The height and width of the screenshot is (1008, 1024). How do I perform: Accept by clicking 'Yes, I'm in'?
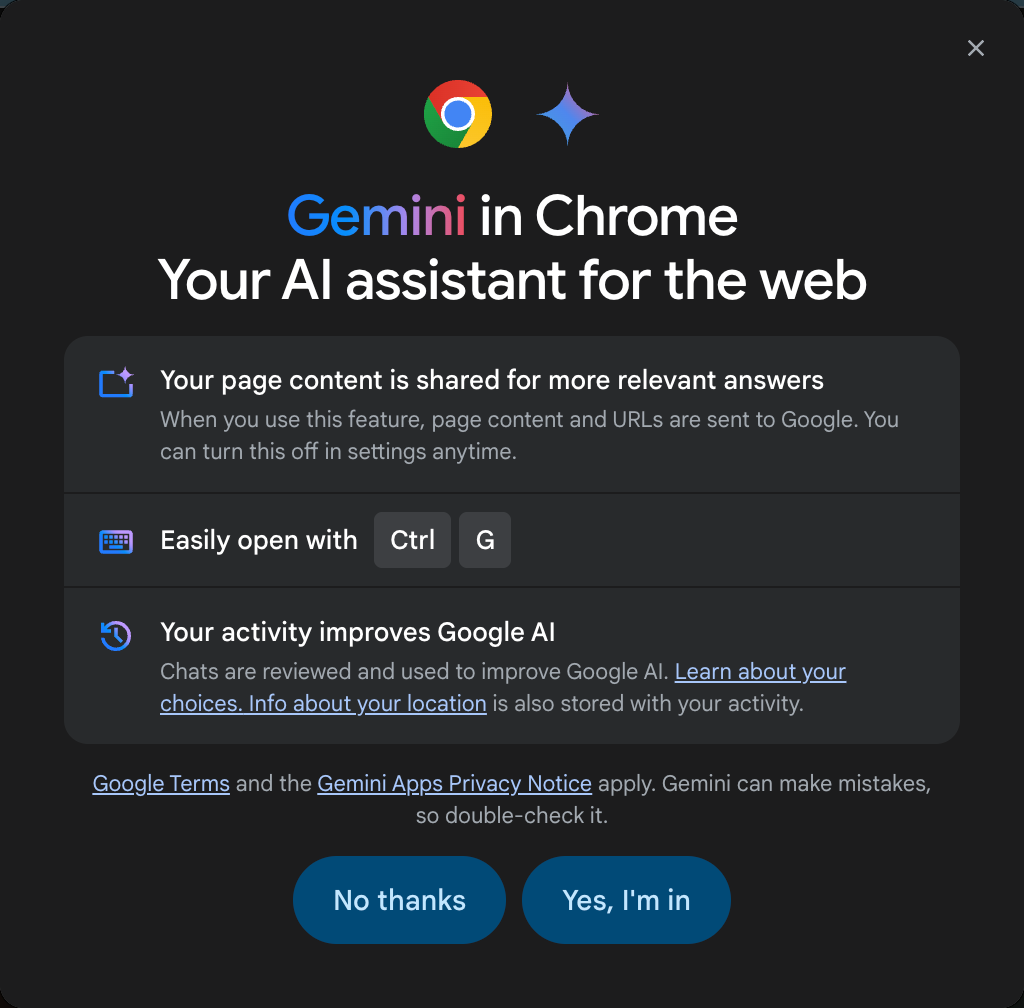click(x=626, y=900)
